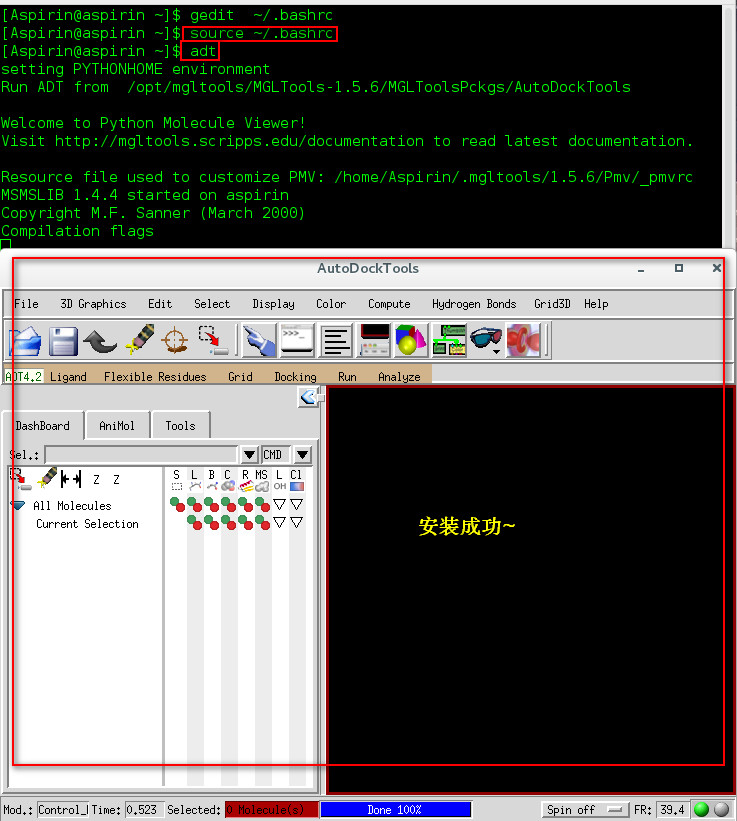Open color menu for Current Selection
Viewport: 737px width, 821px height.
point(297,523)
